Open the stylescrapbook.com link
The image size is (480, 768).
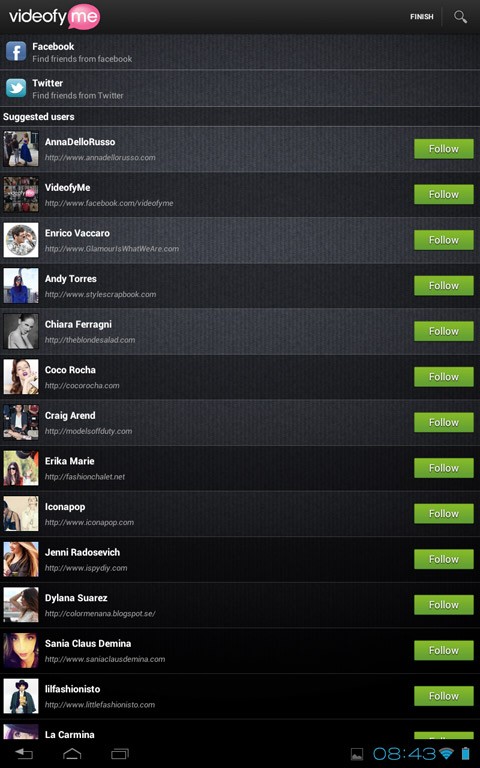coord(100,294)
